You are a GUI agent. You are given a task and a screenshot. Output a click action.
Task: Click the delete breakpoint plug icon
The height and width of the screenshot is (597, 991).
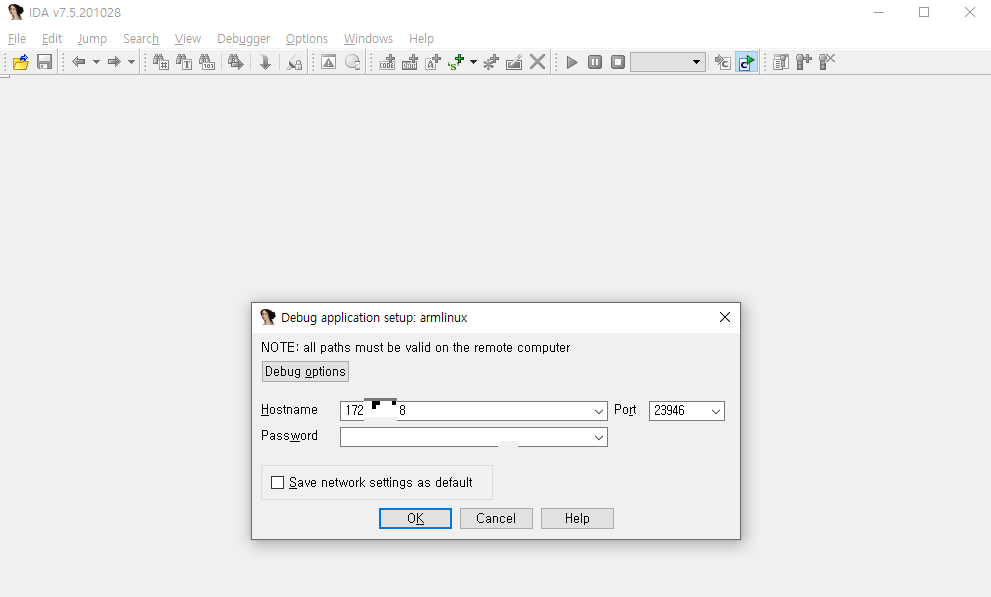[x=827, y=62]
